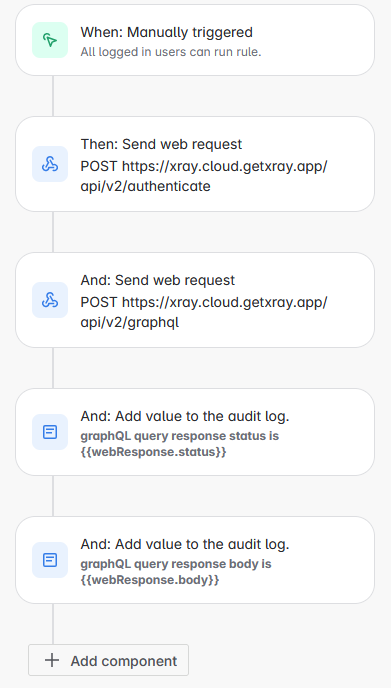Click 'All logged in users can run rule.' text
Screen dimensions: 391x688
point(171,52)
